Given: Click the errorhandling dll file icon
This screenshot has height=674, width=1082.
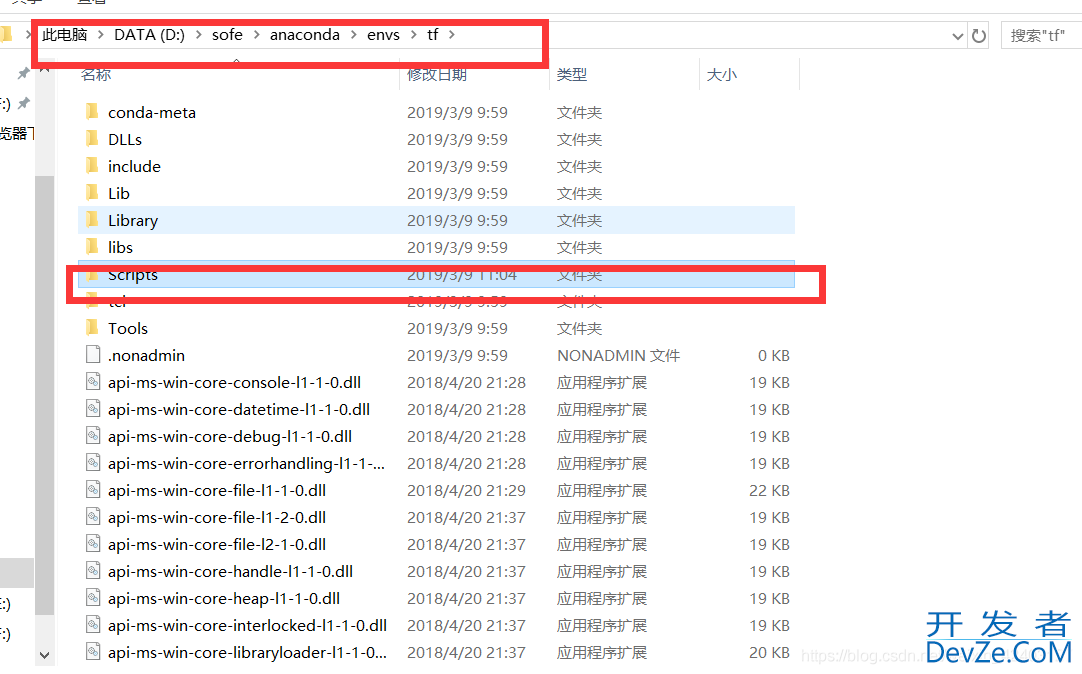Looking at the screenshot, I should [x=92, y=462].
